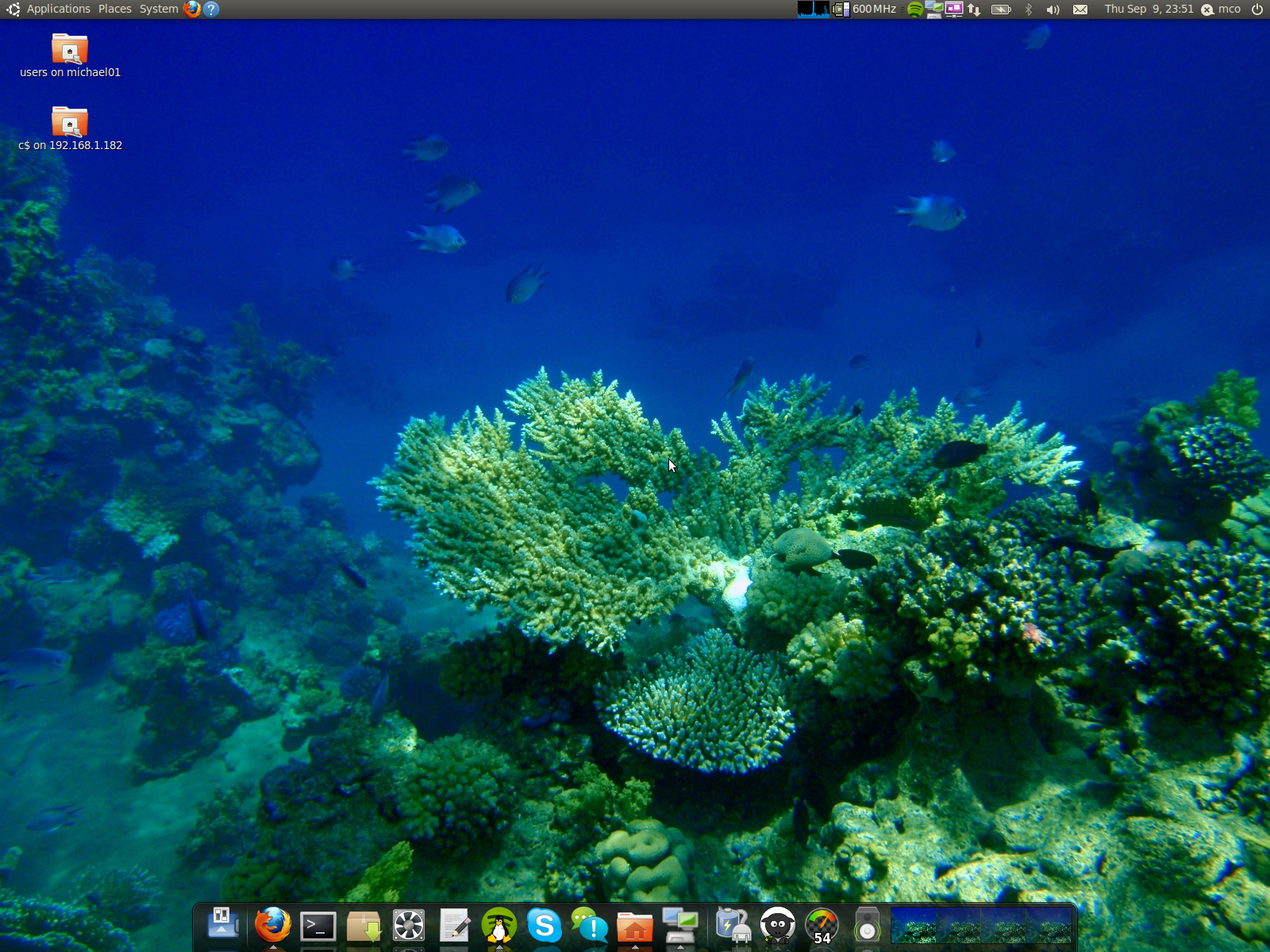Switch to the first workspace thumbnail
This screenshot has width=1270, height=952.
point(914,925)
